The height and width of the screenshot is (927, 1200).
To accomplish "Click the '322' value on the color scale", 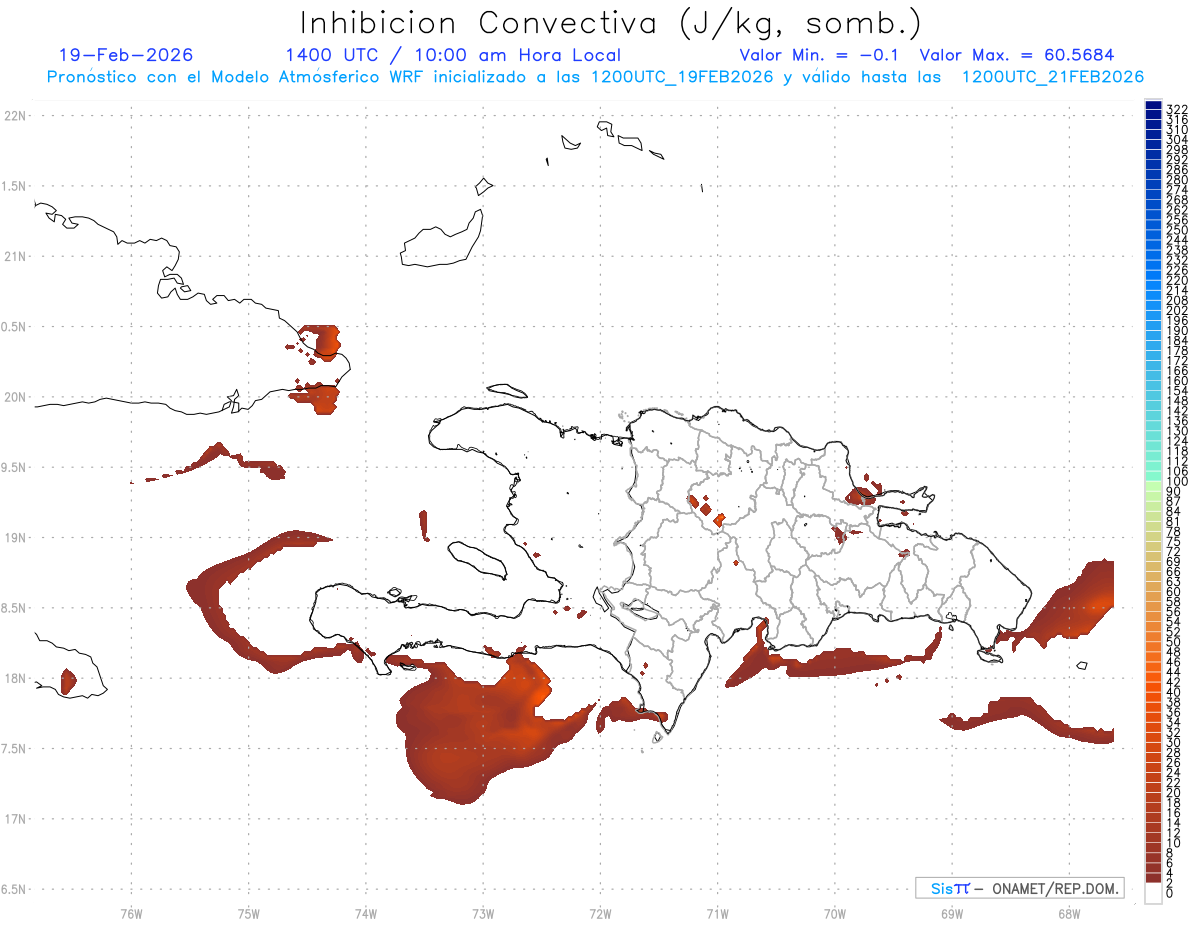I will [x=1177, y=109].
